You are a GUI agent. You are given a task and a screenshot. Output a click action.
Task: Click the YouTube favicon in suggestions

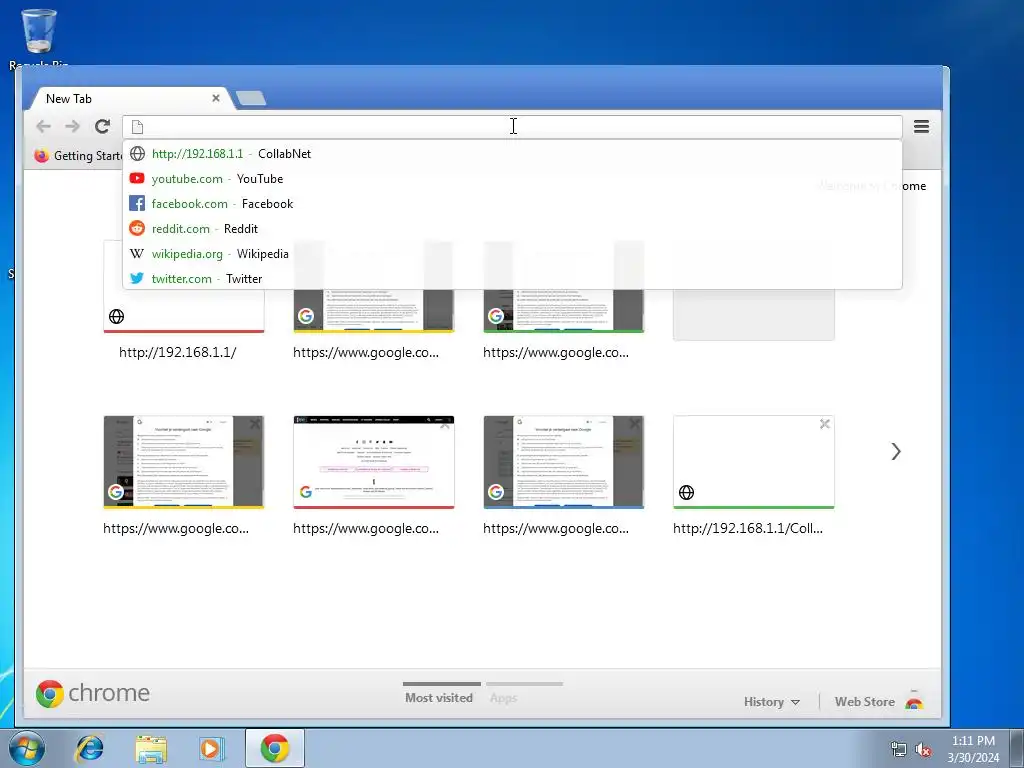(x=137, y=178)
